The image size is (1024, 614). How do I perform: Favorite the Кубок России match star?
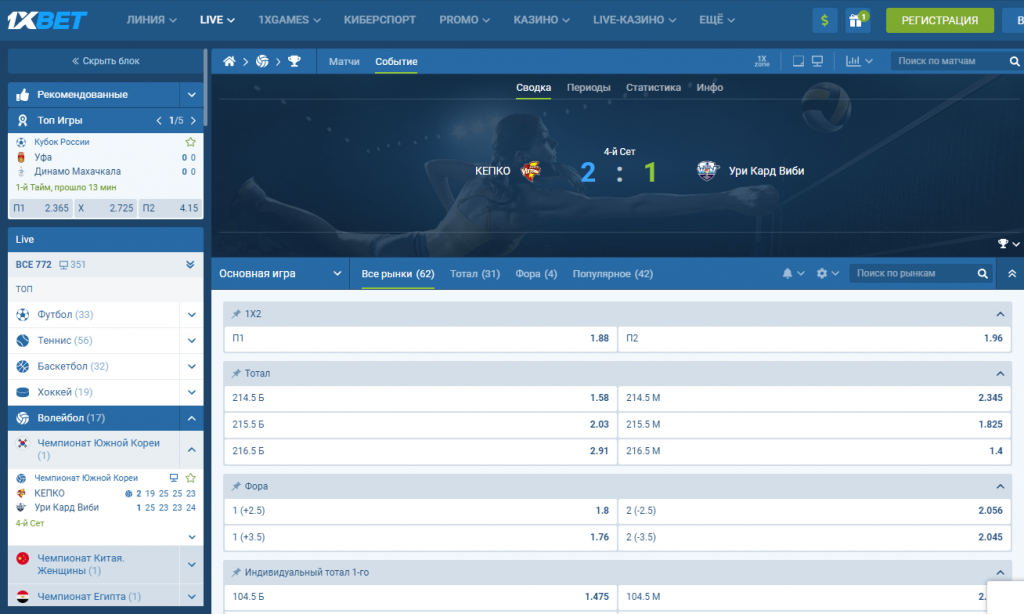[190, 142]
